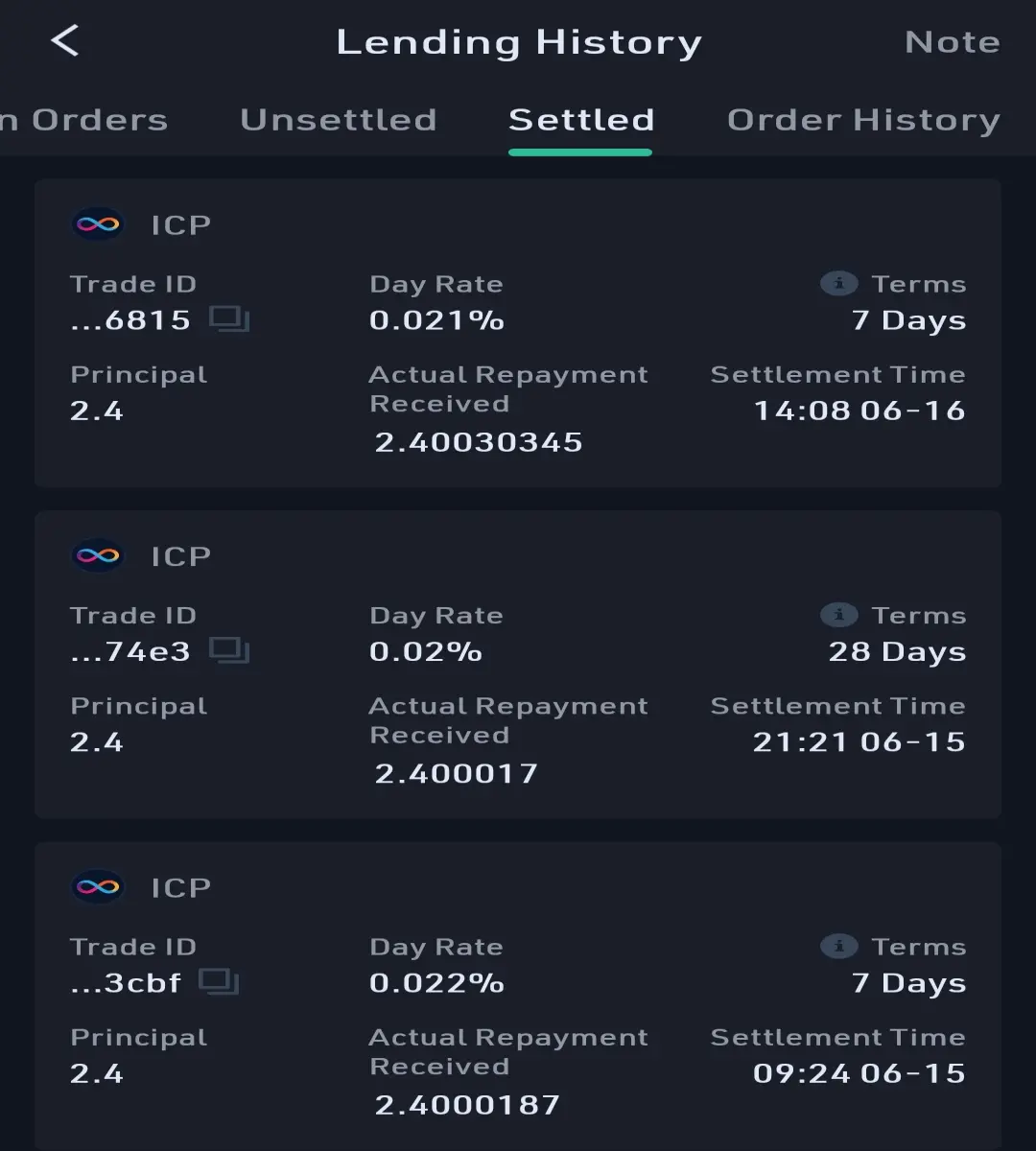This screenshot has height=1151, width=1036.
Task: Tap the ICP coin logo in the second card
Action: [98, 556]
